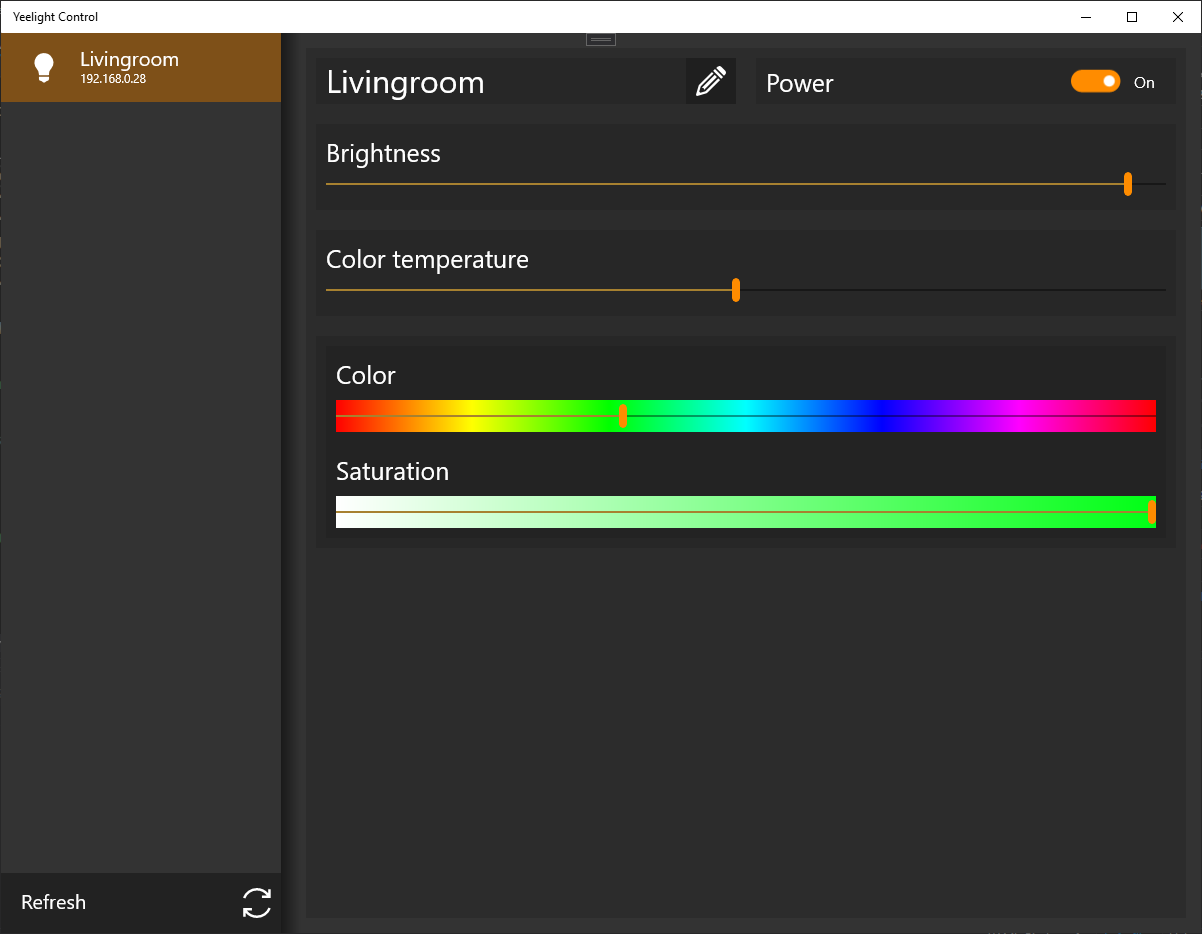The height and width of the screenshot is (934, 1202).
Task: Click the small grip handle at top
Action: click(x=600, y=39)
